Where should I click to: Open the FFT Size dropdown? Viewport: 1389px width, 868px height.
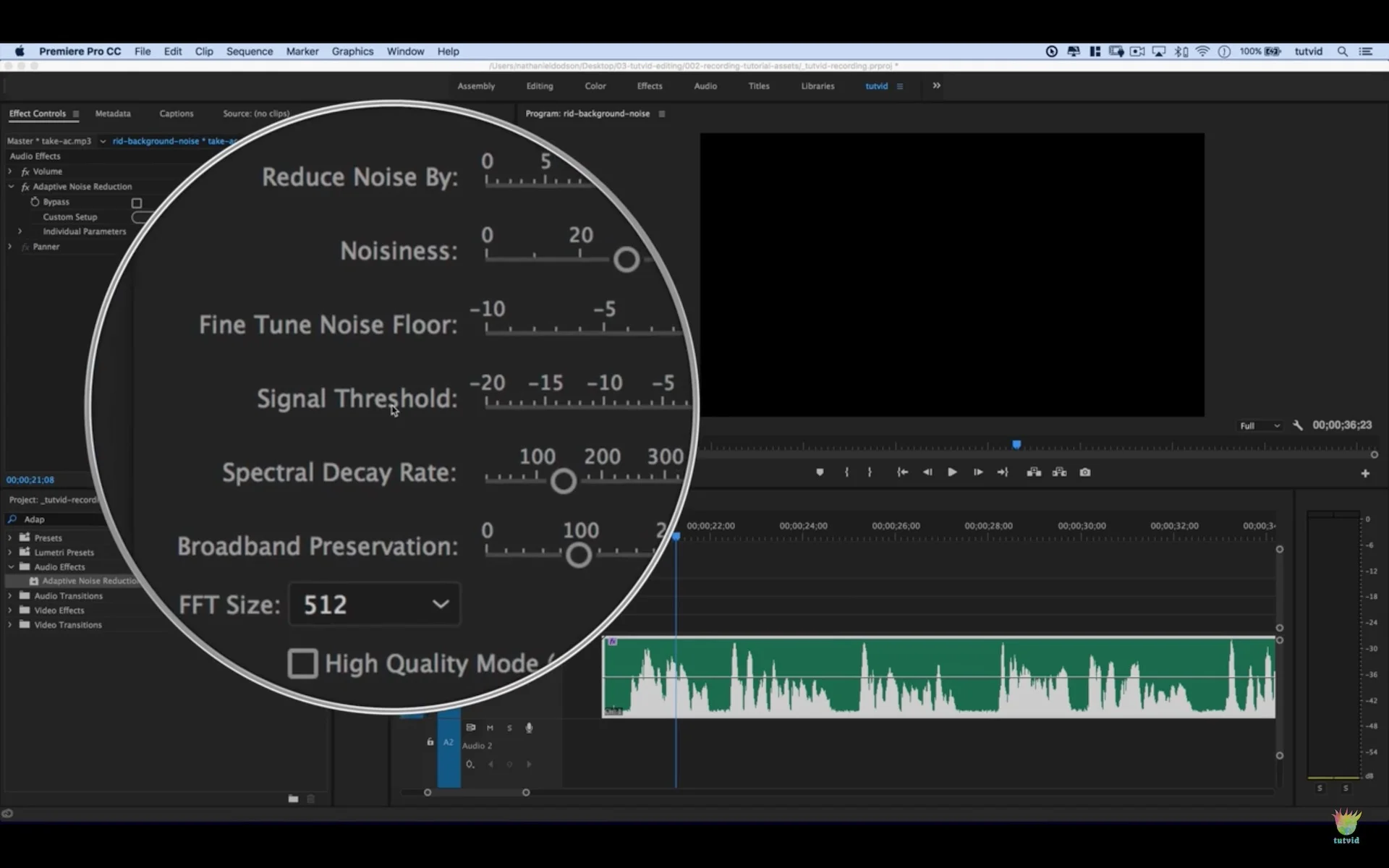[375, 605]
